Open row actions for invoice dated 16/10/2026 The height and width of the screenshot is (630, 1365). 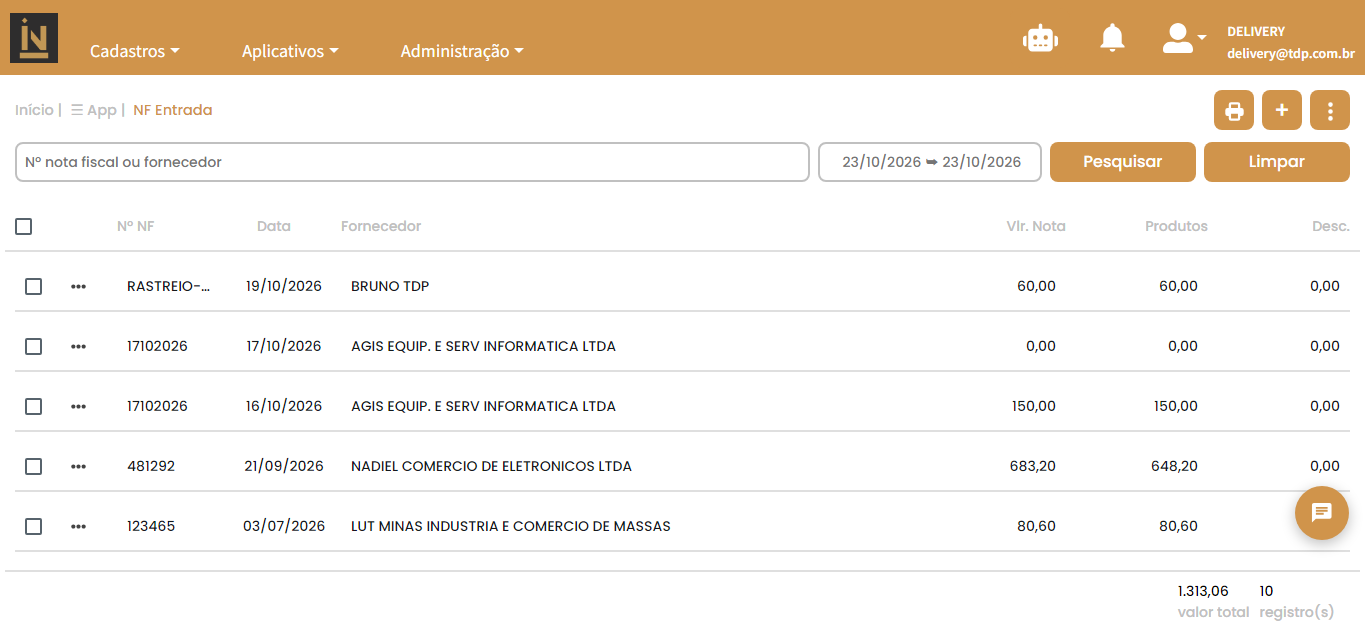coord(78,407)
